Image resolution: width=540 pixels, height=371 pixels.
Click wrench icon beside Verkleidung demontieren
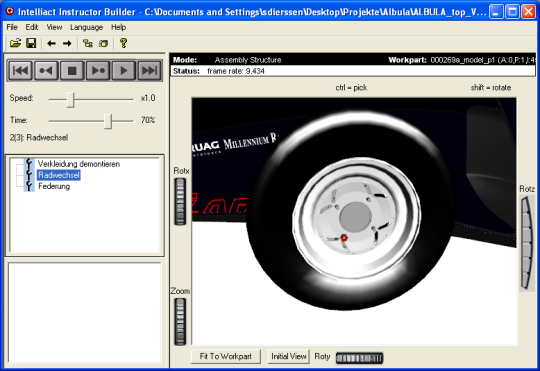coord(29,164)
